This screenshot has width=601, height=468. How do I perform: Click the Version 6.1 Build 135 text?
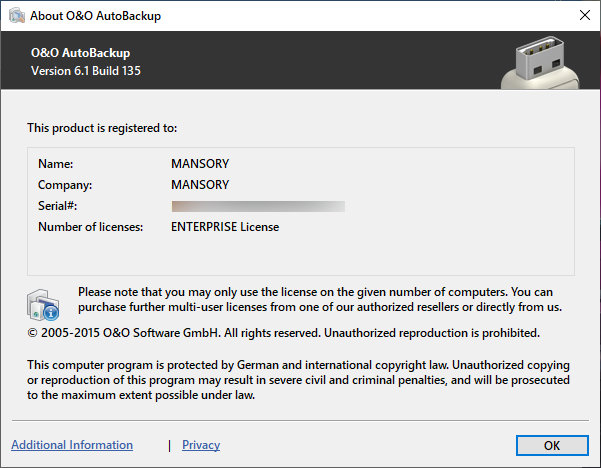click(85, 71)
